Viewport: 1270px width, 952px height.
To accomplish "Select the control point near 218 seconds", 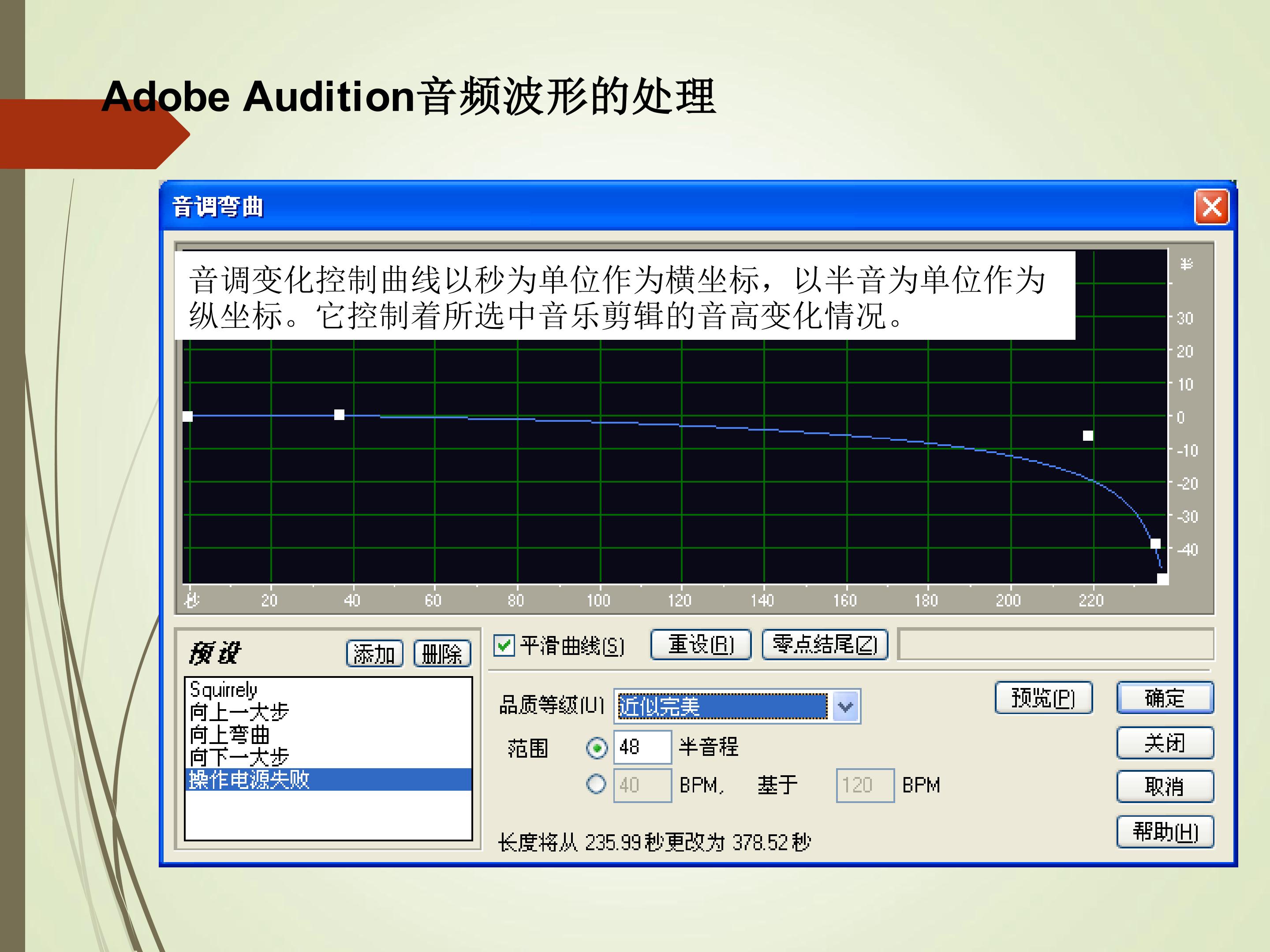I will (1088, 435).
